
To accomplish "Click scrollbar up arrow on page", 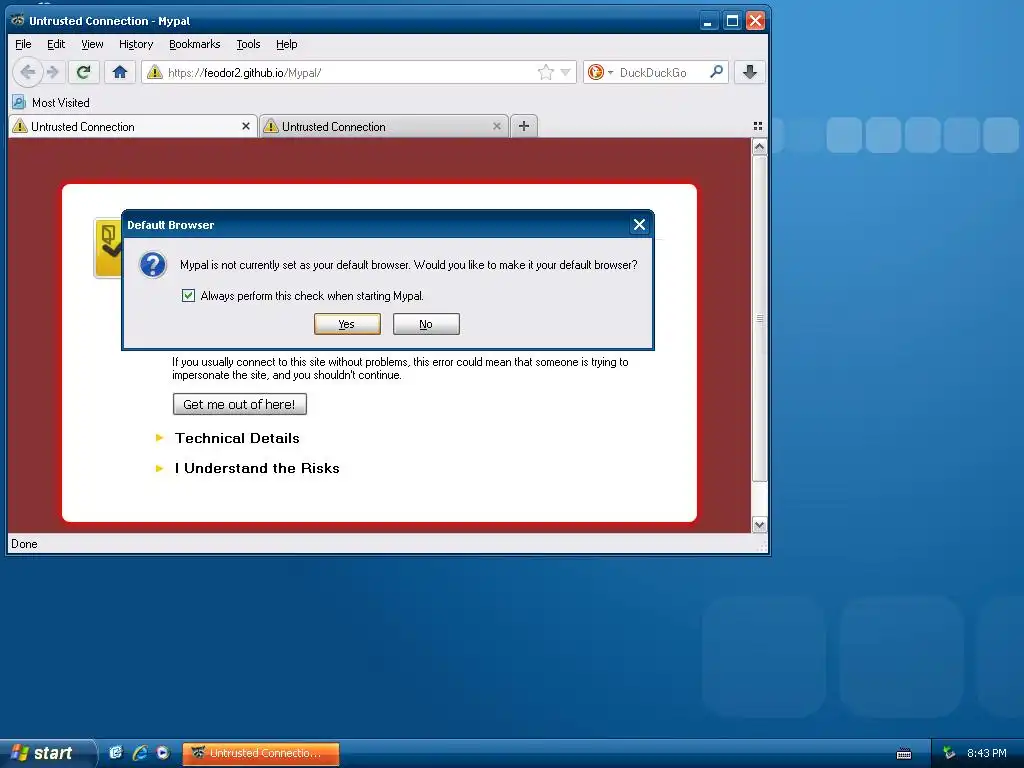I will pos(759,147).
